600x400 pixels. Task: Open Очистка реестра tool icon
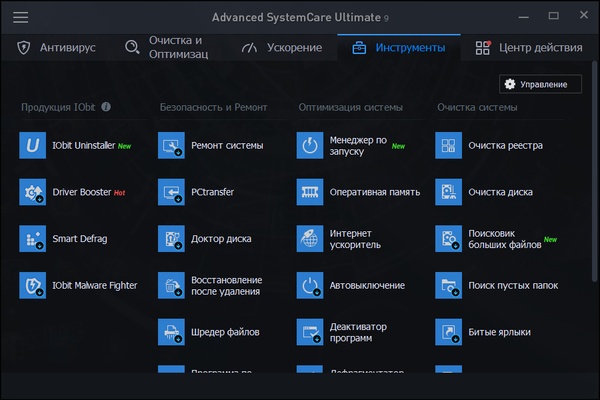(x=449, y=145)
